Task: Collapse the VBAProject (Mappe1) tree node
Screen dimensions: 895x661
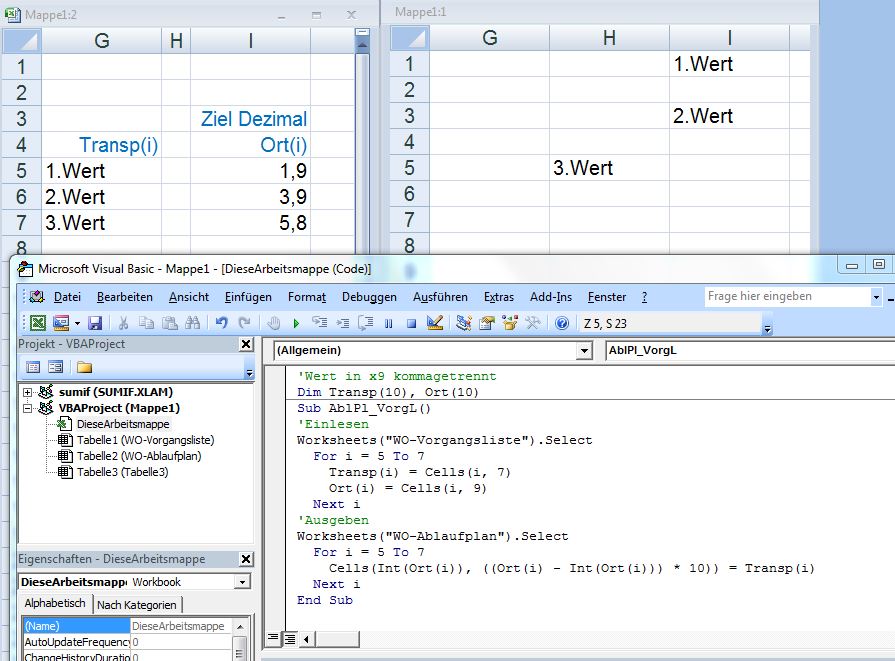Action: pos(28,408)
